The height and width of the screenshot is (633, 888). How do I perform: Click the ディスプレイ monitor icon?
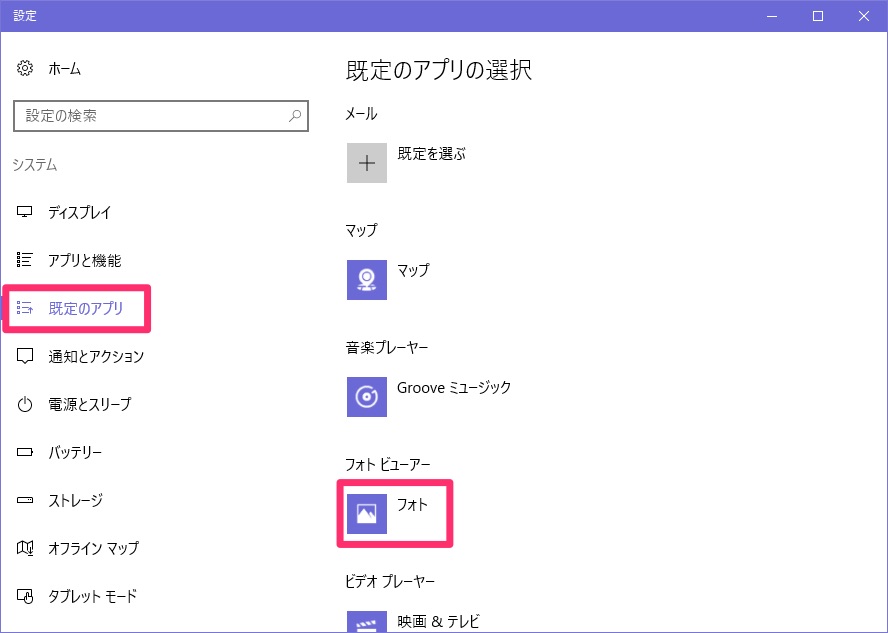click(24, 212)
